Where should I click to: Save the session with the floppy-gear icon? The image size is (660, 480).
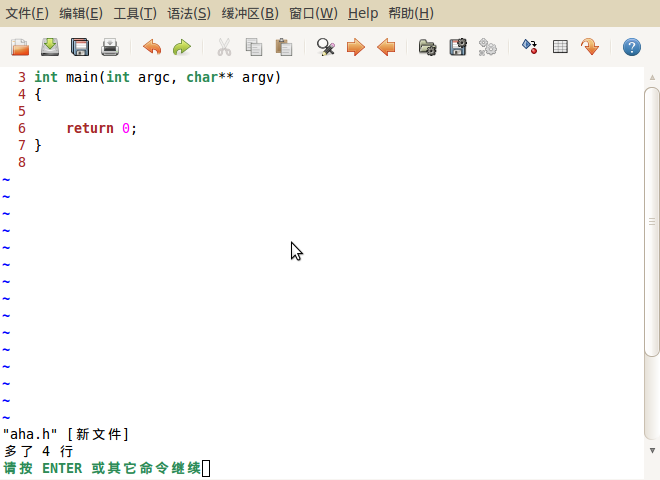point(458,47)
